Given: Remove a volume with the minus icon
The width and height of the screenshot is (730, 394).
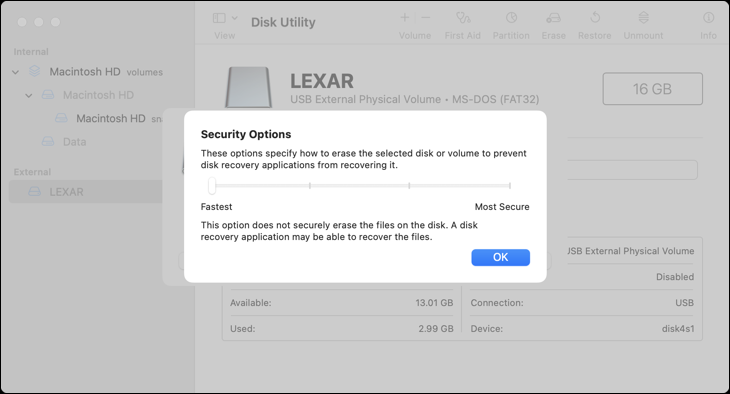Looking at the screenshot, I should [426, 18].
